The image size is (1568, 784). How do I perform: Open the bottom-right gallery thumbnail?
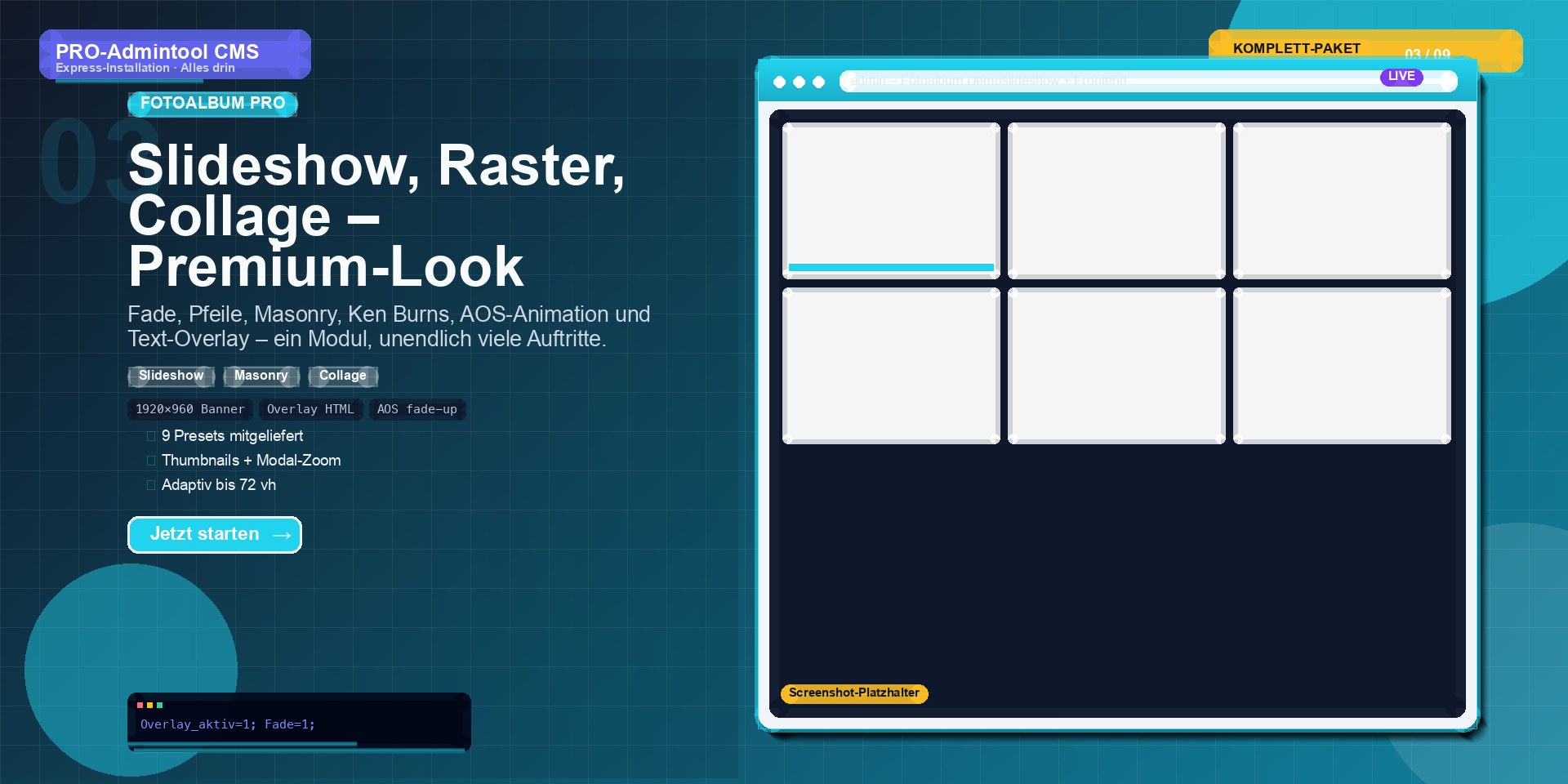1342,366
